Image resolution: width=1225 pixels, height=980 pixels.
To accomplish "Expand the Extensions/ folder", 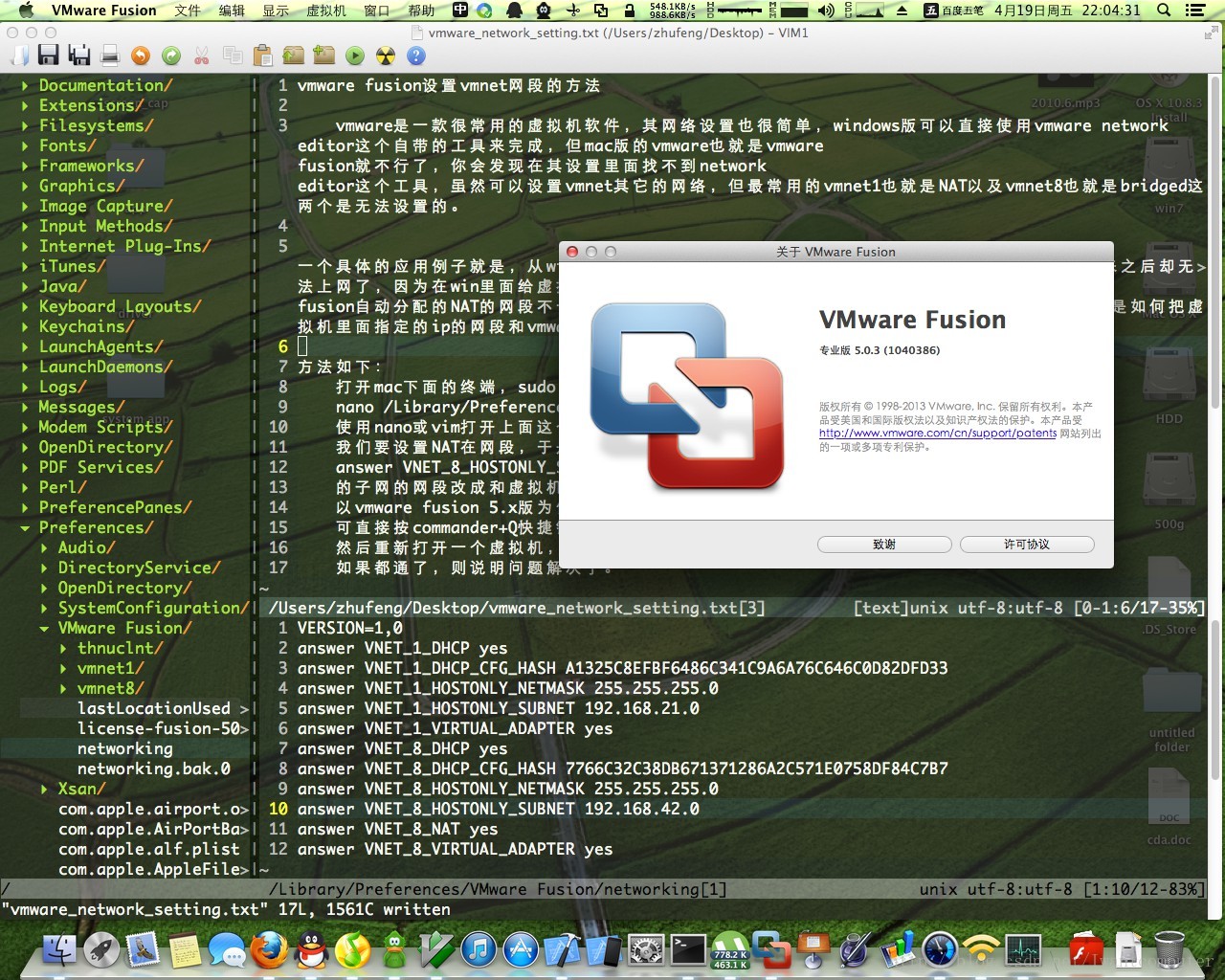I will click(x=26, y=105).
